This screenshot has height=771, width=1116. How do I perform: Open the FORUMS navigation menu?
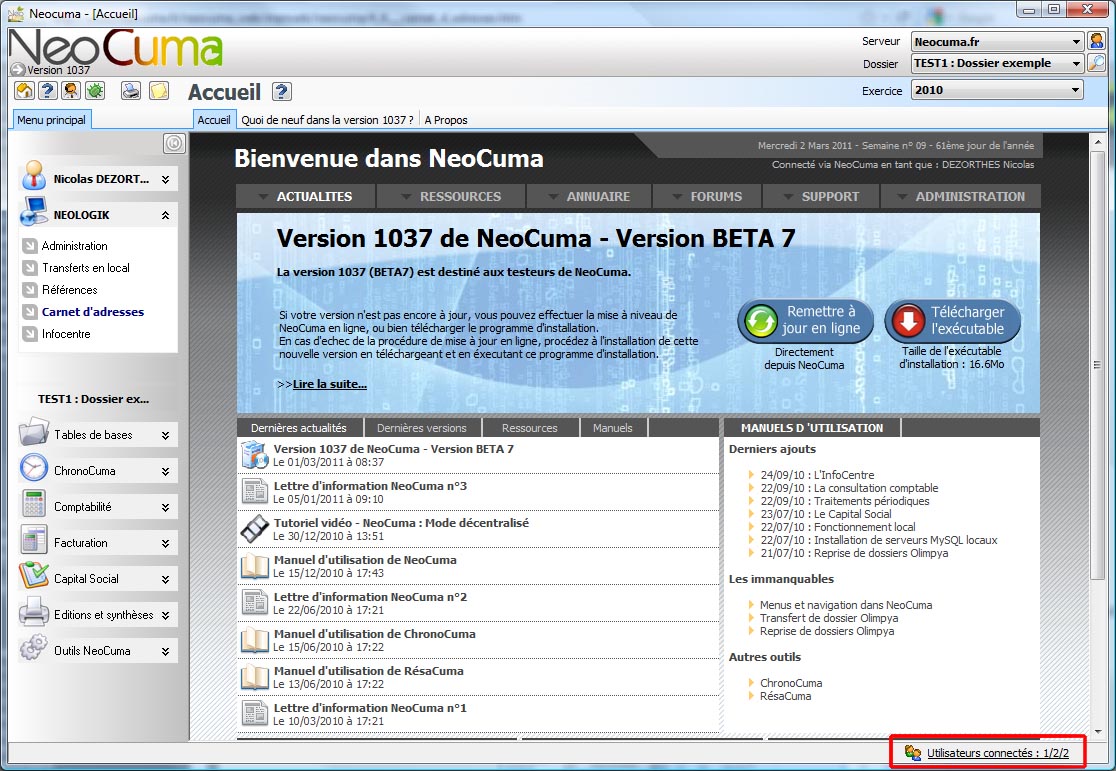(707, 196)
